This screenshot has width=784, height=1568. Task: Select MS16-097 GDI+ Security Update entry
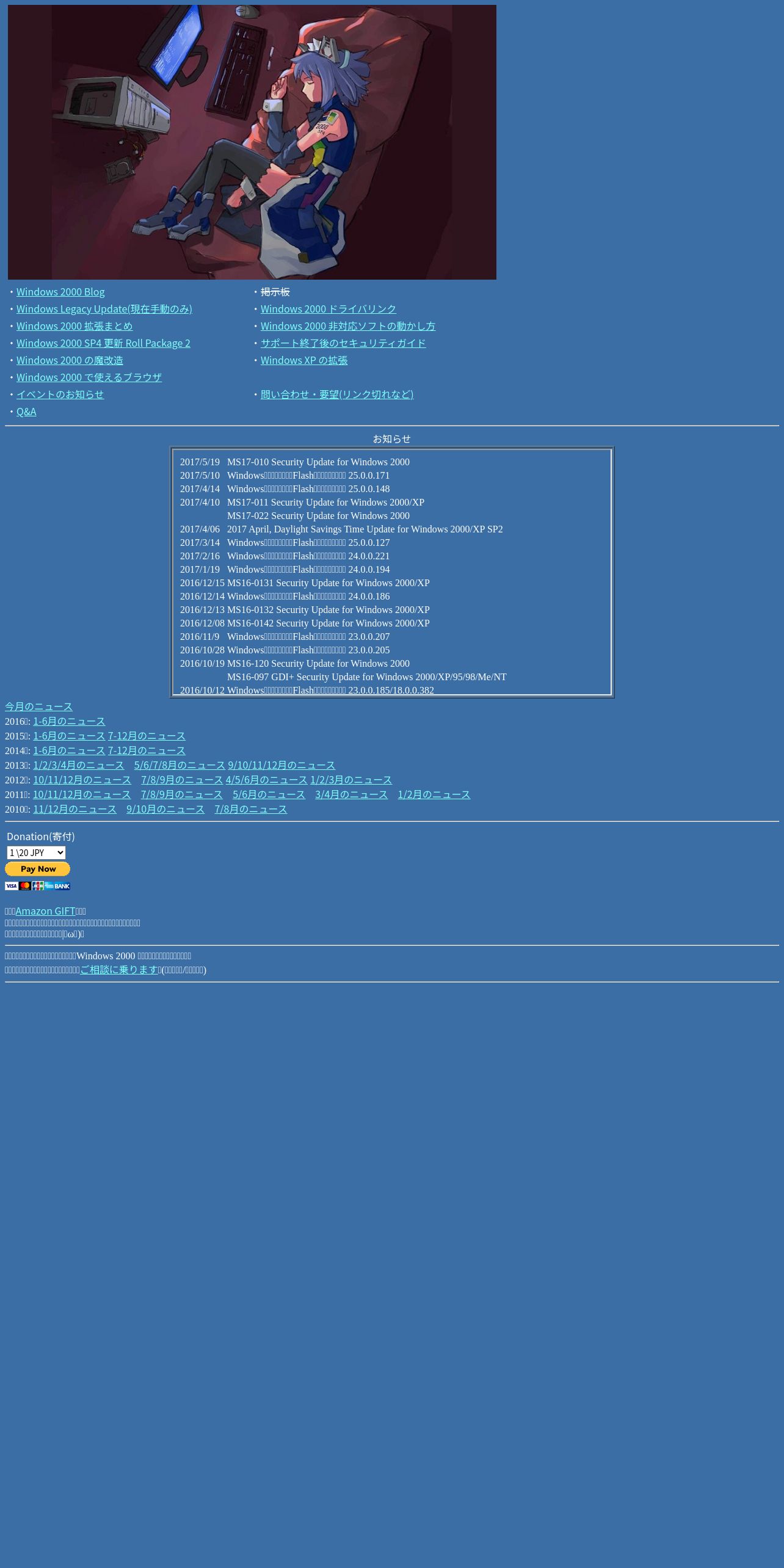(x=367, y=677)
